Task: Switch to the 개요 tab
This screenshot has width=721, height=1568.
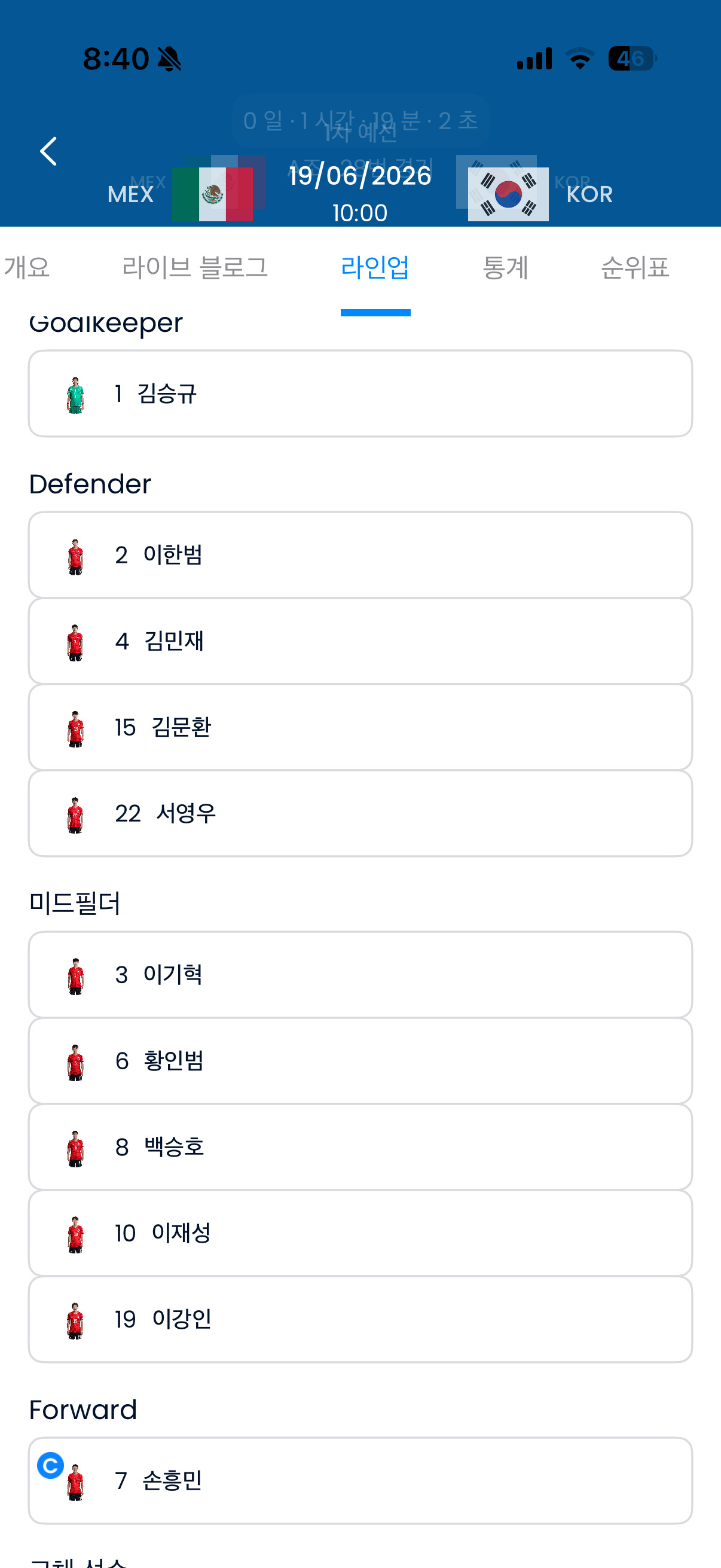Action: [27, 267]
